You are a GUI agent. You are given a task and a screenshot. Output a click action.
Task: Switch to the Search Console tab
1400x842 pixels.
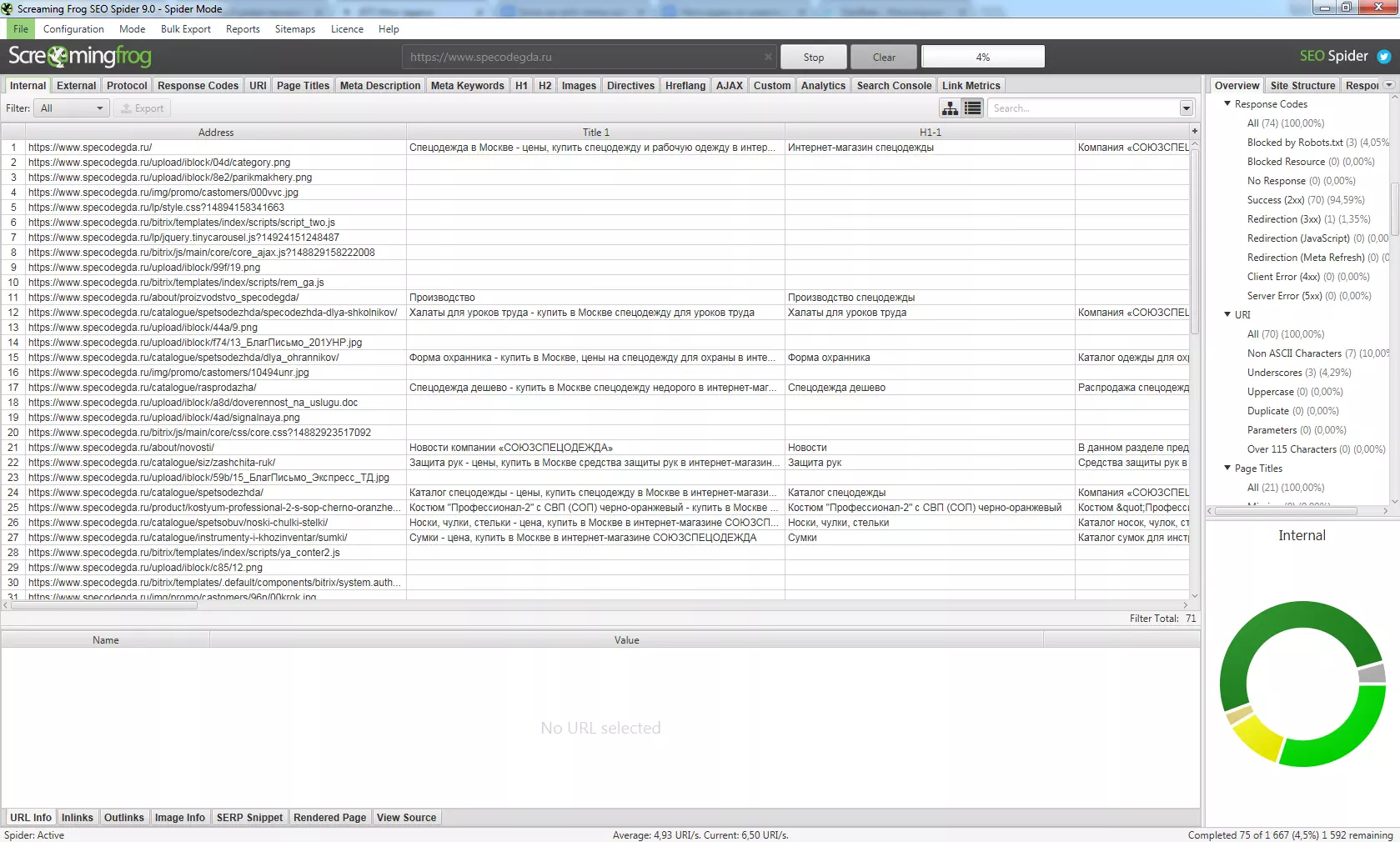[x=894, y=86]
